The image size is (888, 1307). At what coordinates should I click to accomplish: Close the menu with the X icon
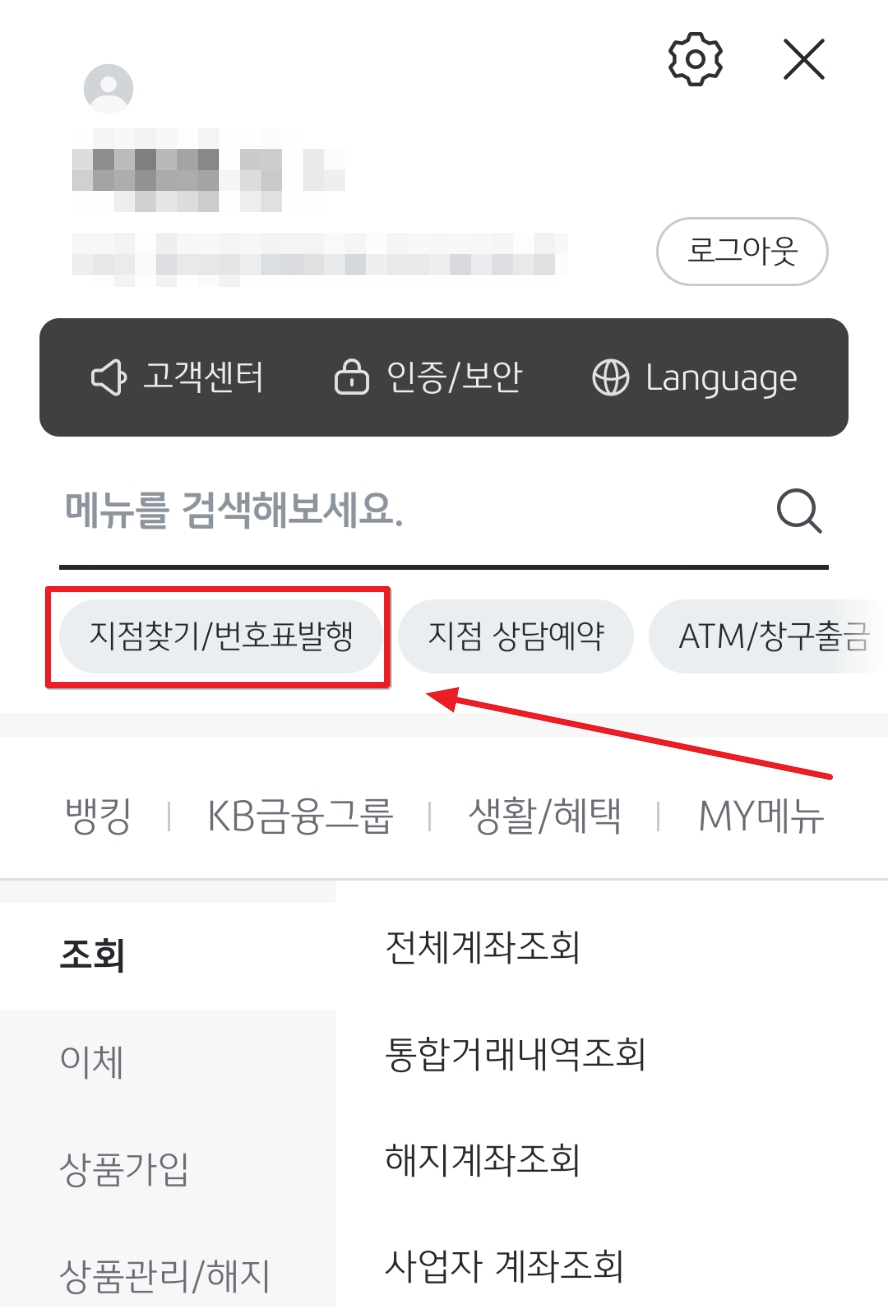804,58
